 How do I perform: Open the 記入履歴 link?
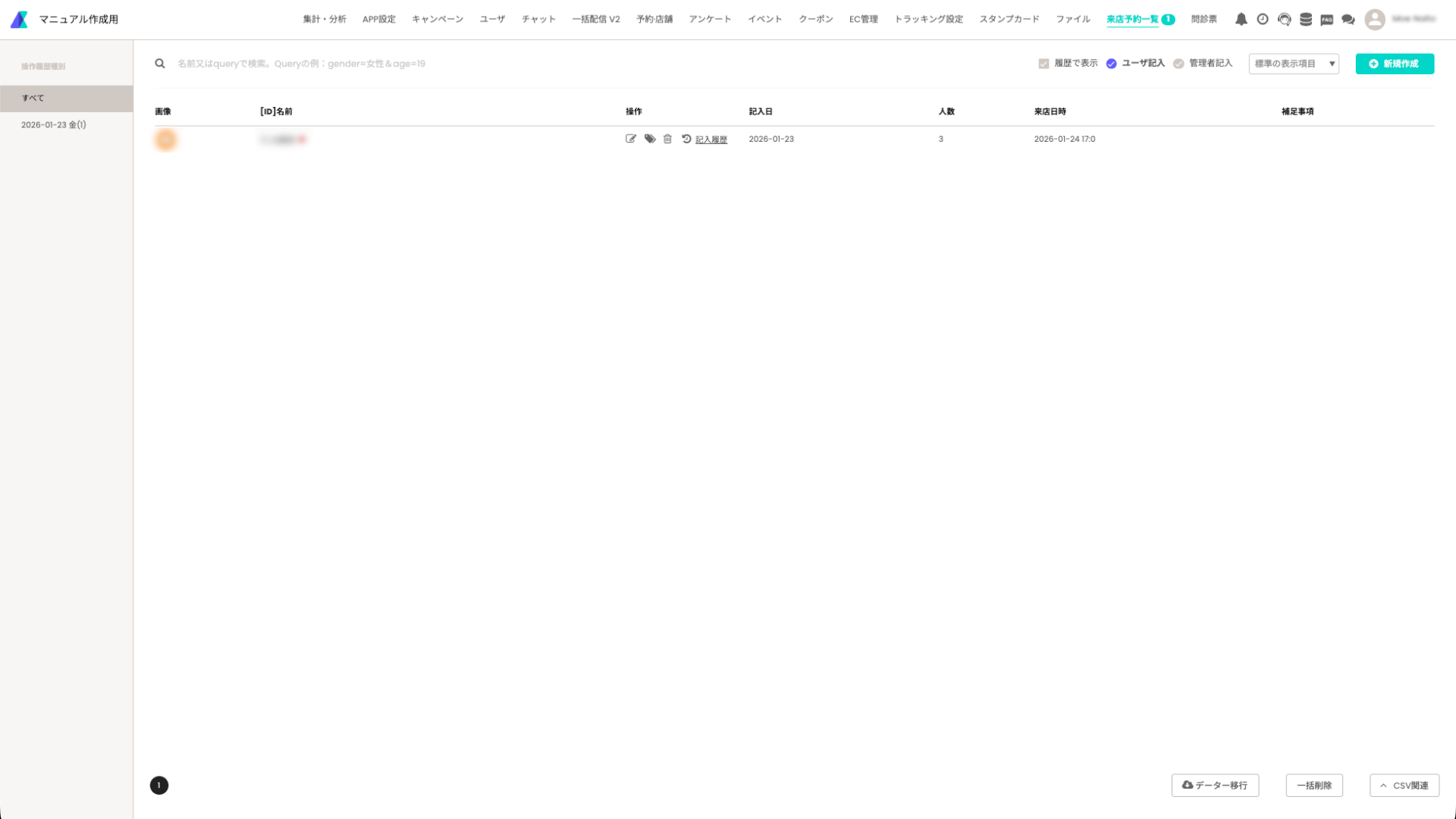(711, 140)
